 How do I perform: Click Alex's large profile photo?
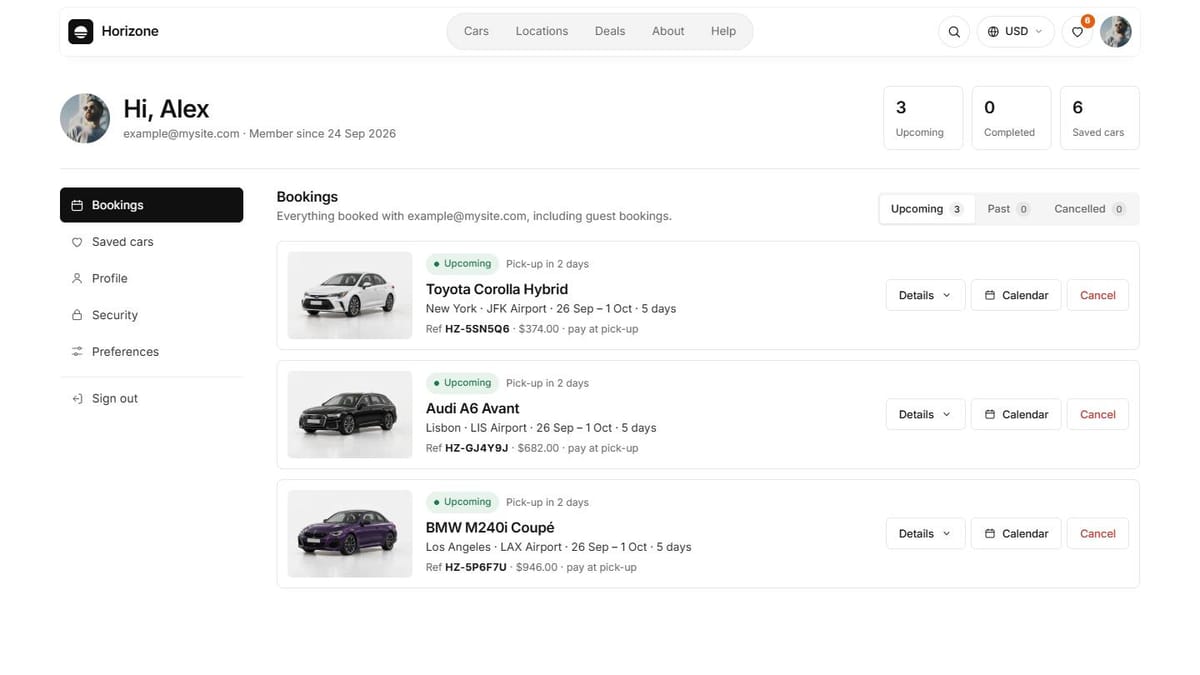(85, 118)
